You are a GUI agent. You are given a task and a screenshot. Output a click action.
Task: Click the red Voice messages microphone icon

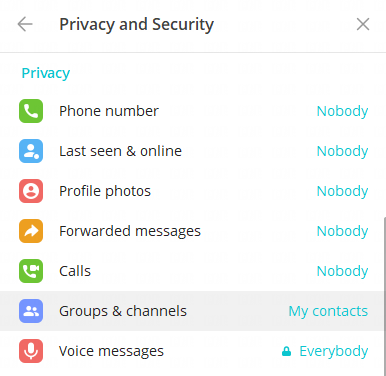[31, 351]
